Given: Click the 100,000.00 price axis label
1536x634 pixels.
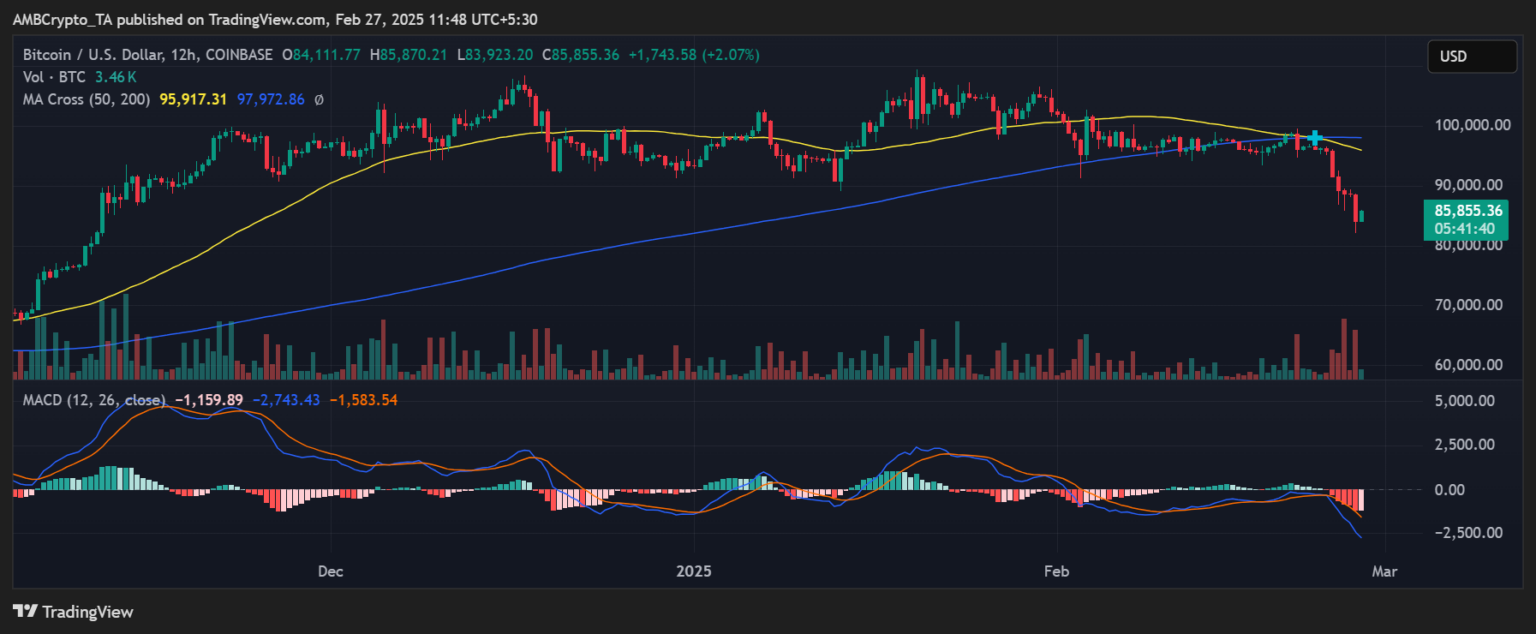Looking at the screenshot, I should coord(1468,125).
